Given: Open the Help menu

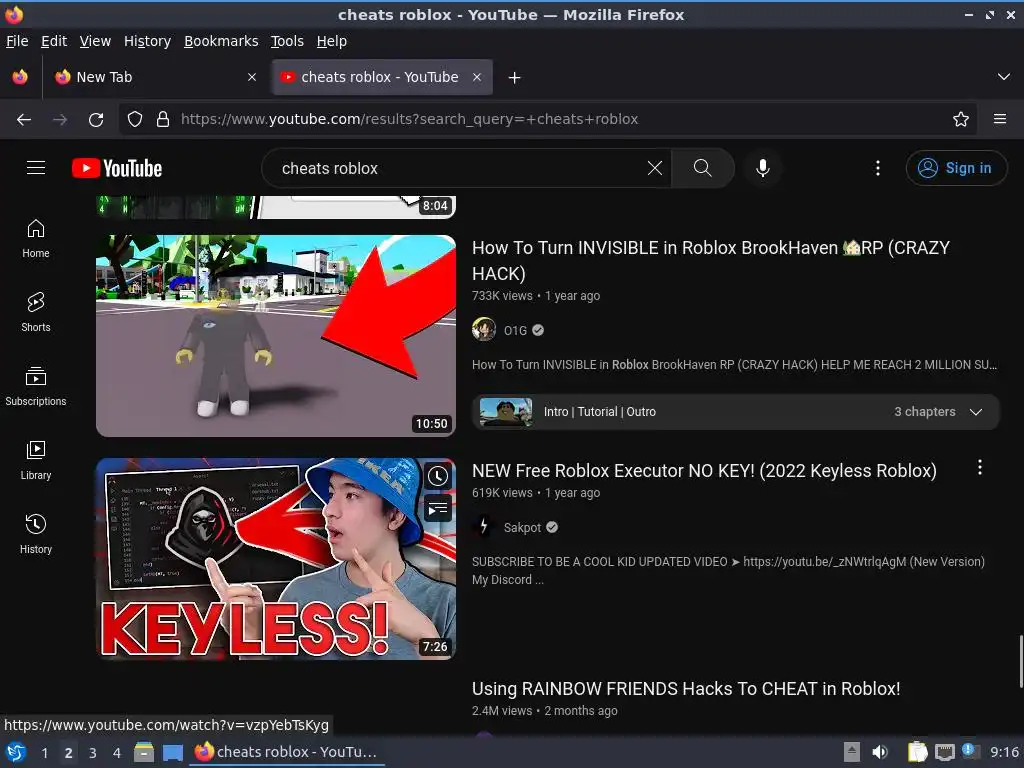Looking at the screenshot, I should click(x=331, y=41).
